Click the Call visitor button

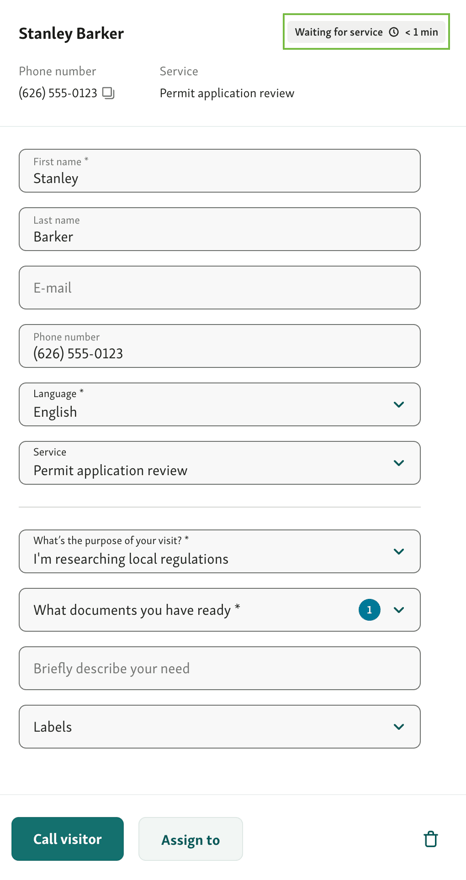[67, 839]
